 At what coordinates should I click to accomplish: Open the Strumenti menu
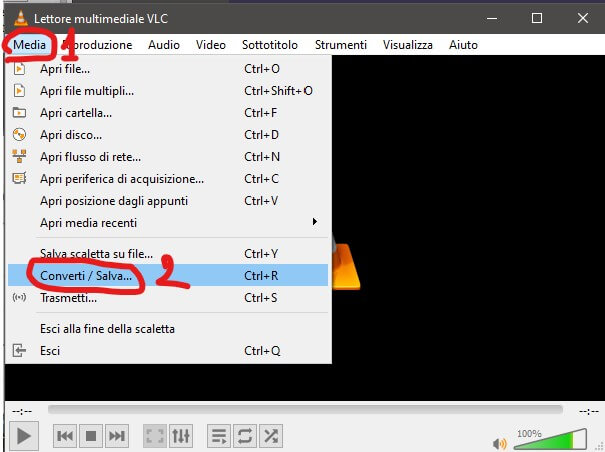pyautogui.click(x=339, y=45)
